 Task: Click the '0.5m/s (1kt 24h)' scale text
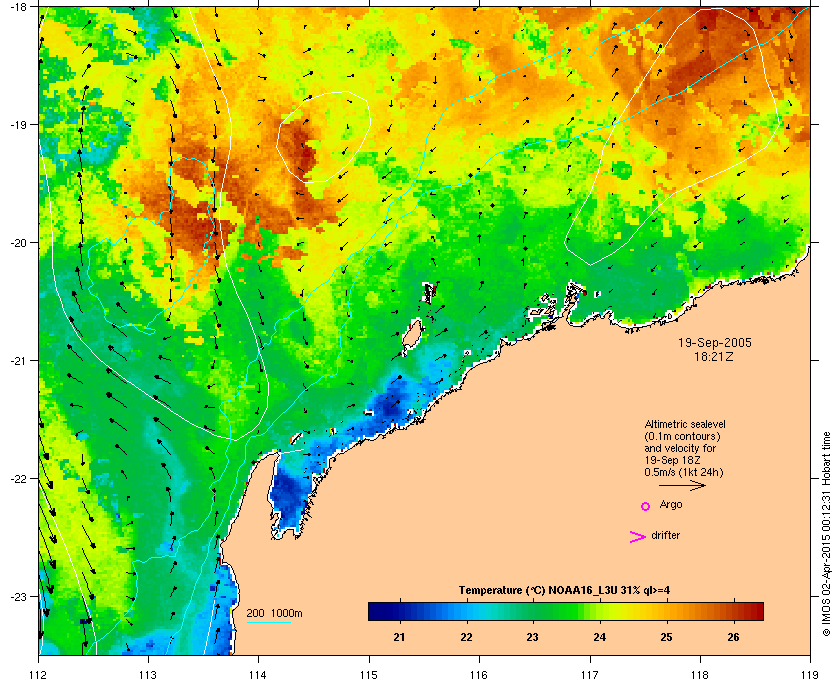[684, 473]
